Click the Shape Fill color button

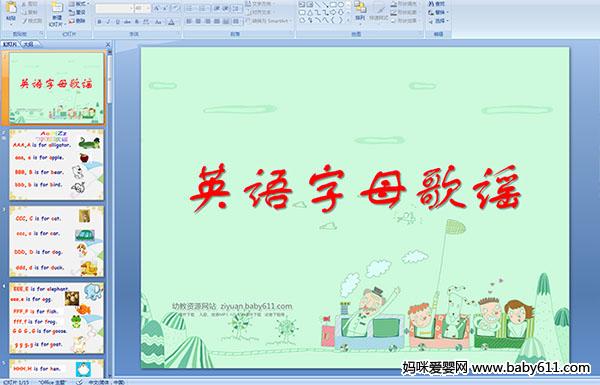tap(405, 4)
